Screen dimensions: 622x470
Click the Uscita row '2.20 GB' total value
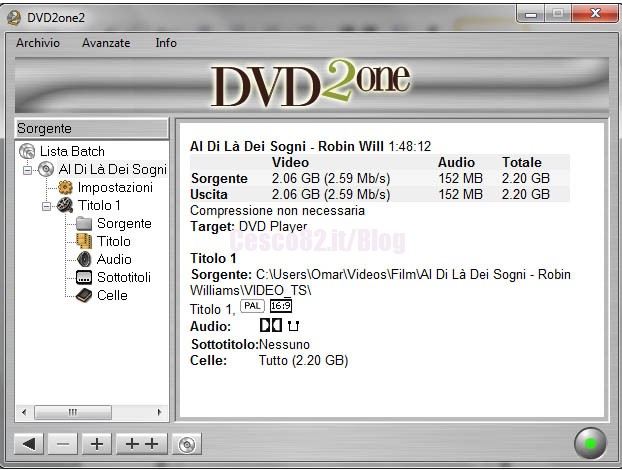tap(526, 194)
